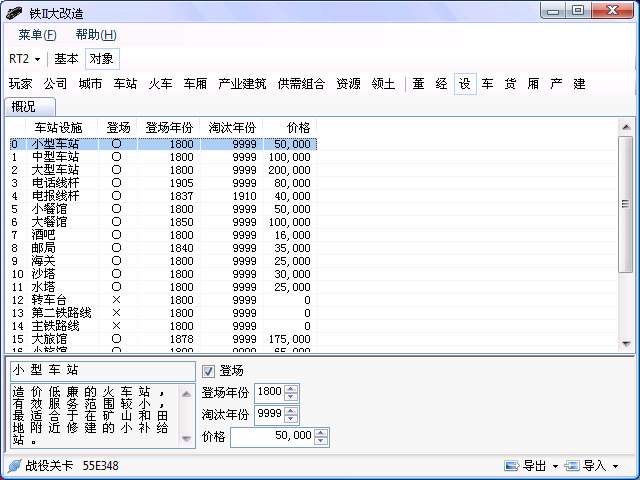Open the 帮助(H) menu
Image resolution: width=640 pixels, height=480 pixels.
96,35
